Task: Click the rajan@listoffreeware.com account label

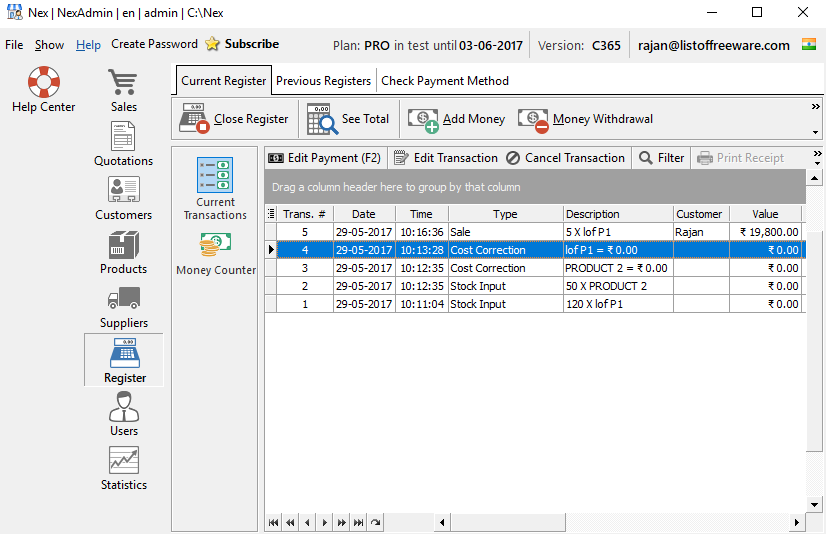Action: (714, 45)
